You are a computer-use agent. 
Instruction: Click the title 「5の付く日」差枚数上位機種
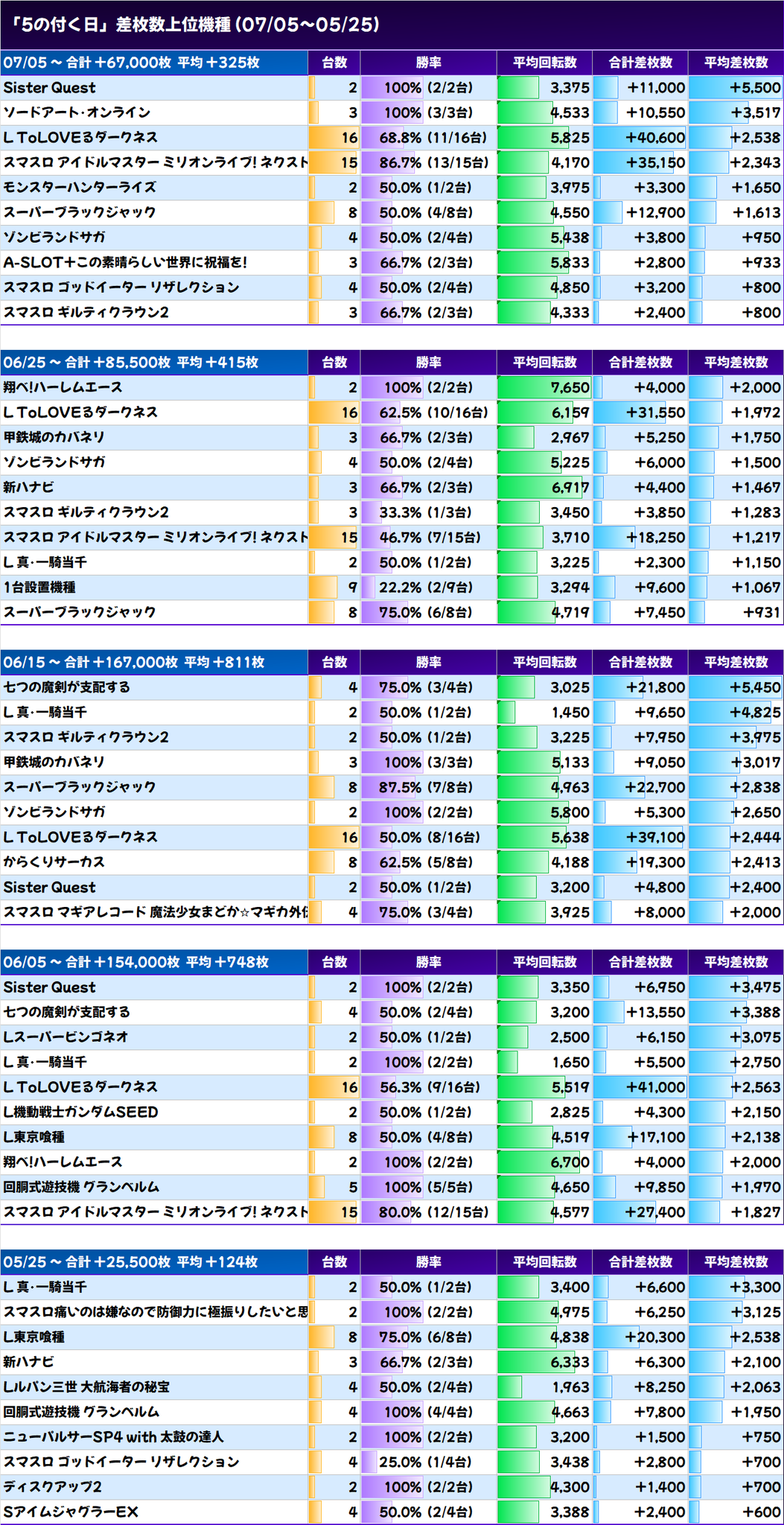[192, 25]
